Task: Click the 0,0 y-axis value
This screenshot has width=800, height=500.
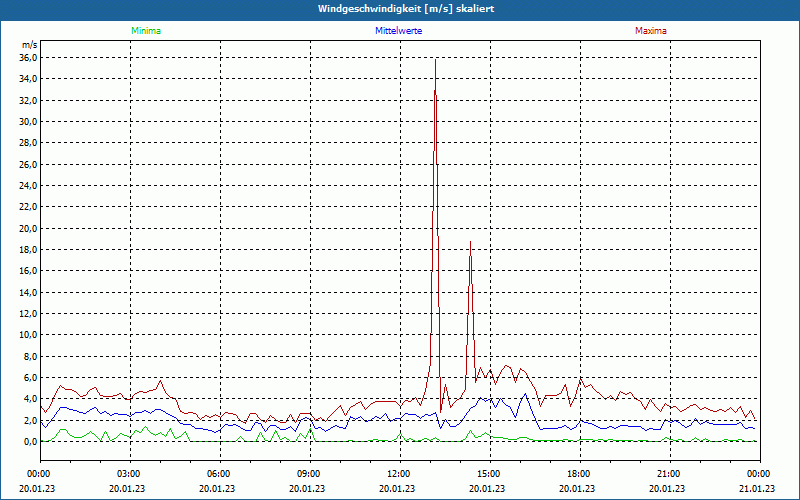Action: (x=30, y=441)
